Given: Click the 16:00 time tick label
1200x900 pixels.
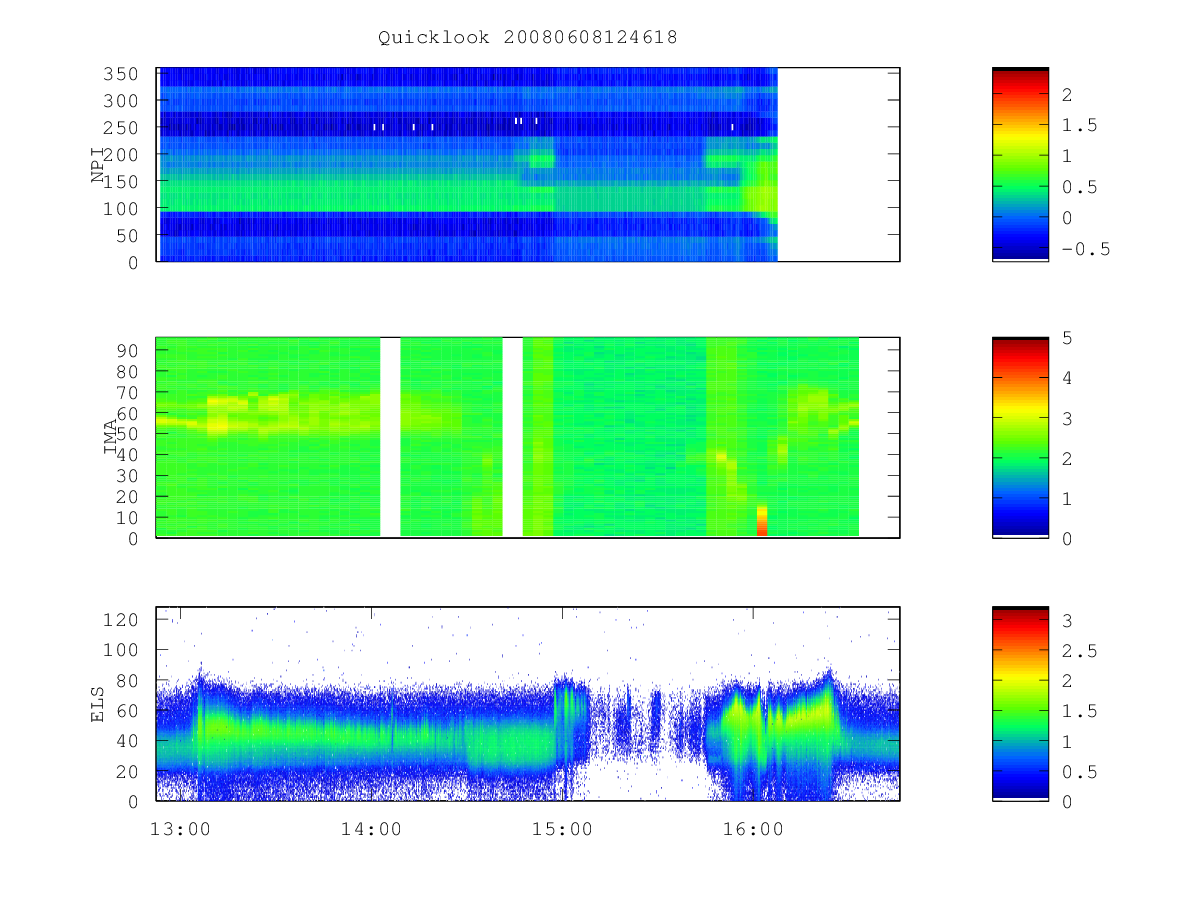Looking at the screenshot, I should tap(754, 829).
